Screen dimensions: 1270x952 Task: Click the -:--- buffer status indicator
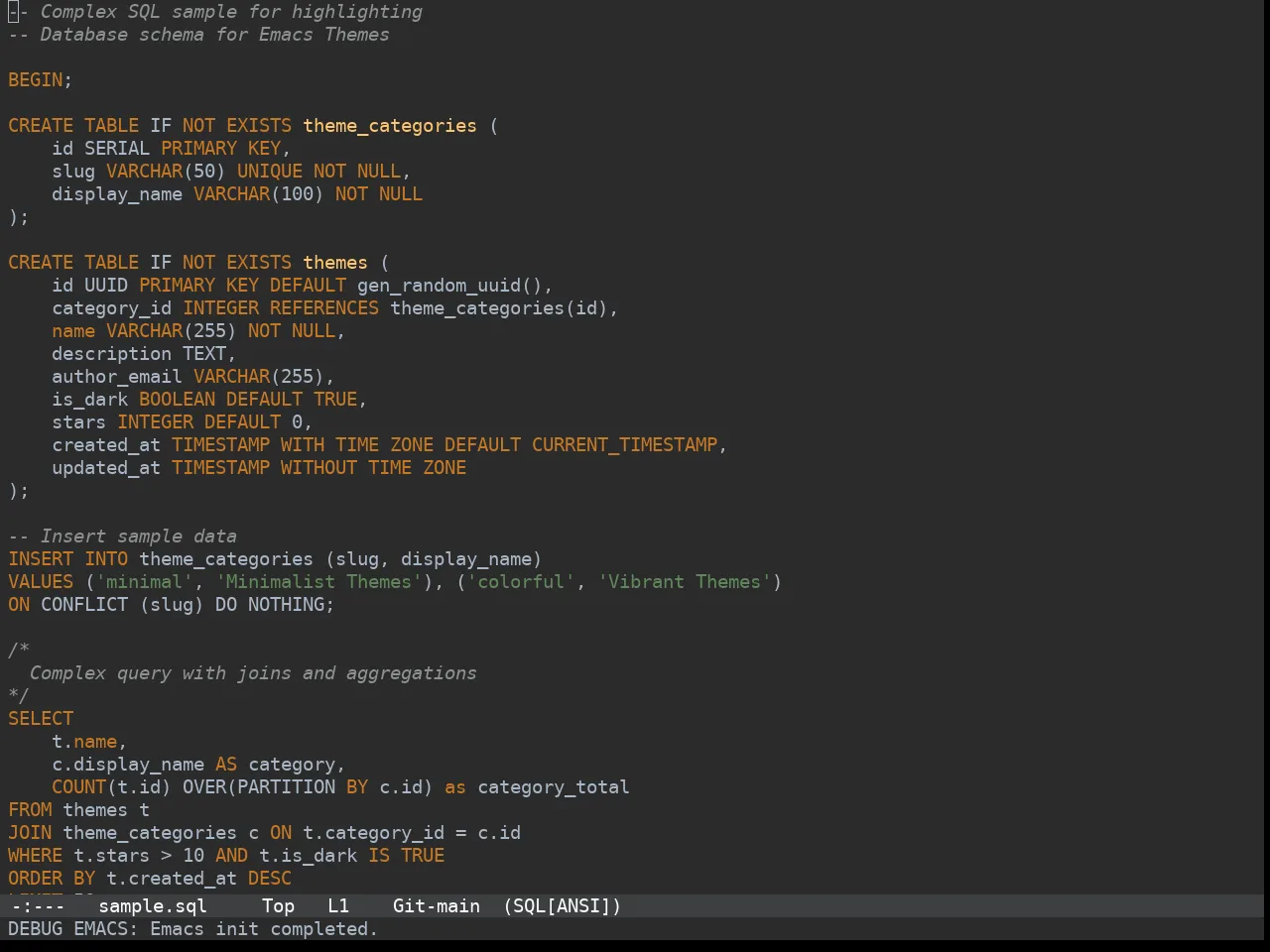37,906
